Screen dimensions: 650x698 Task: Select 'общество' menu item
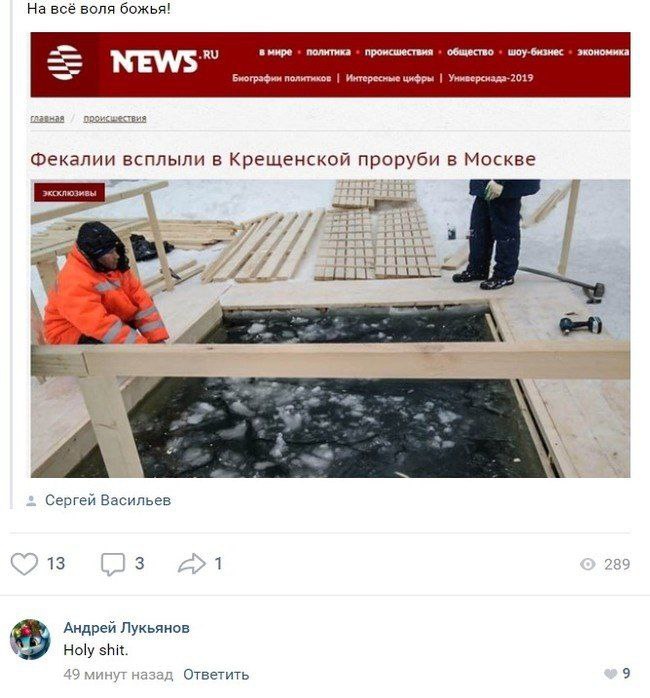(x=470, y=52)
